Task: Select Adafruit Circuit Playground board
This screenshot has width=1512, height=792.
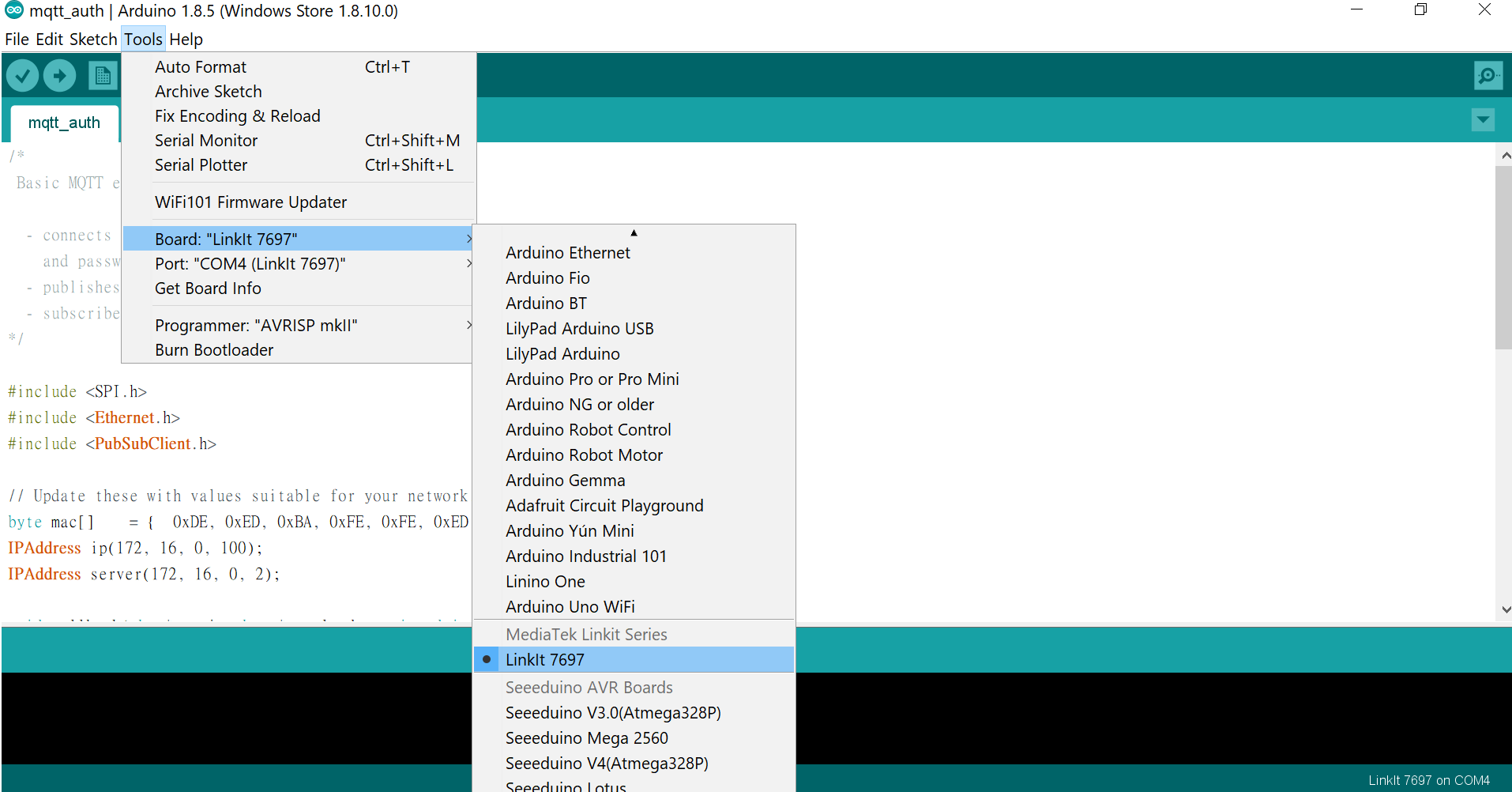Action: click(x=634, y=506)
